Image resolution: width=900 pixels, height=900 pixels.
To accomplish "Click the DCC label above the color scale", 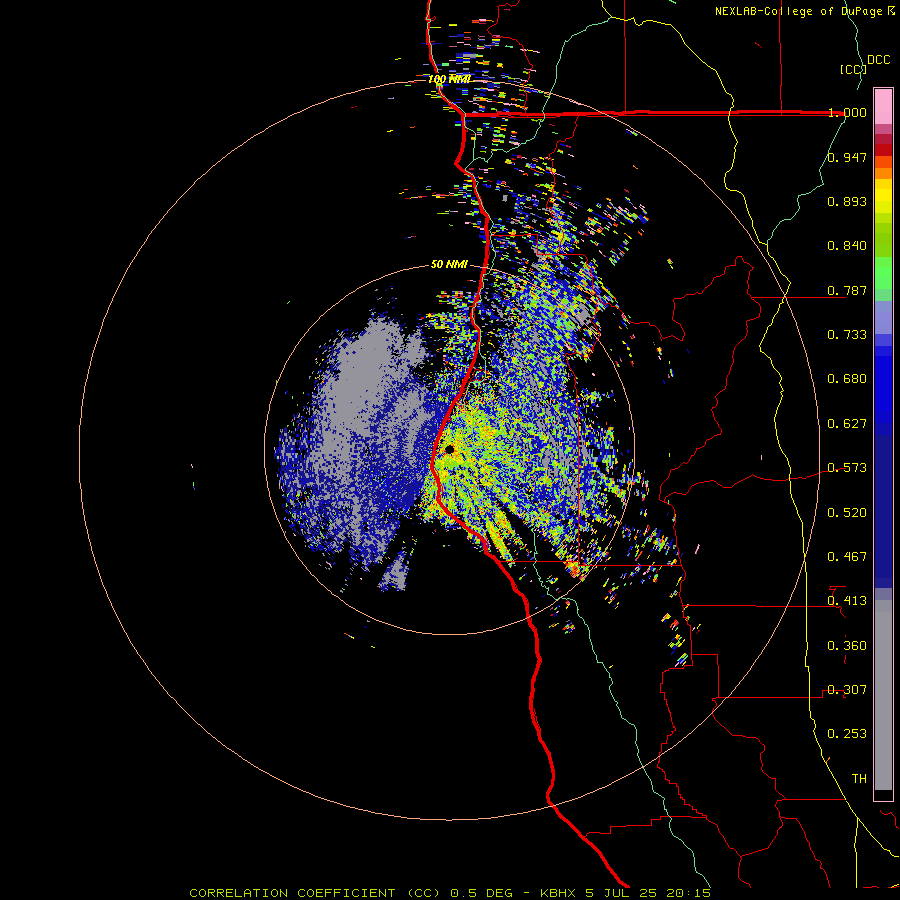I will coord(879,60).
